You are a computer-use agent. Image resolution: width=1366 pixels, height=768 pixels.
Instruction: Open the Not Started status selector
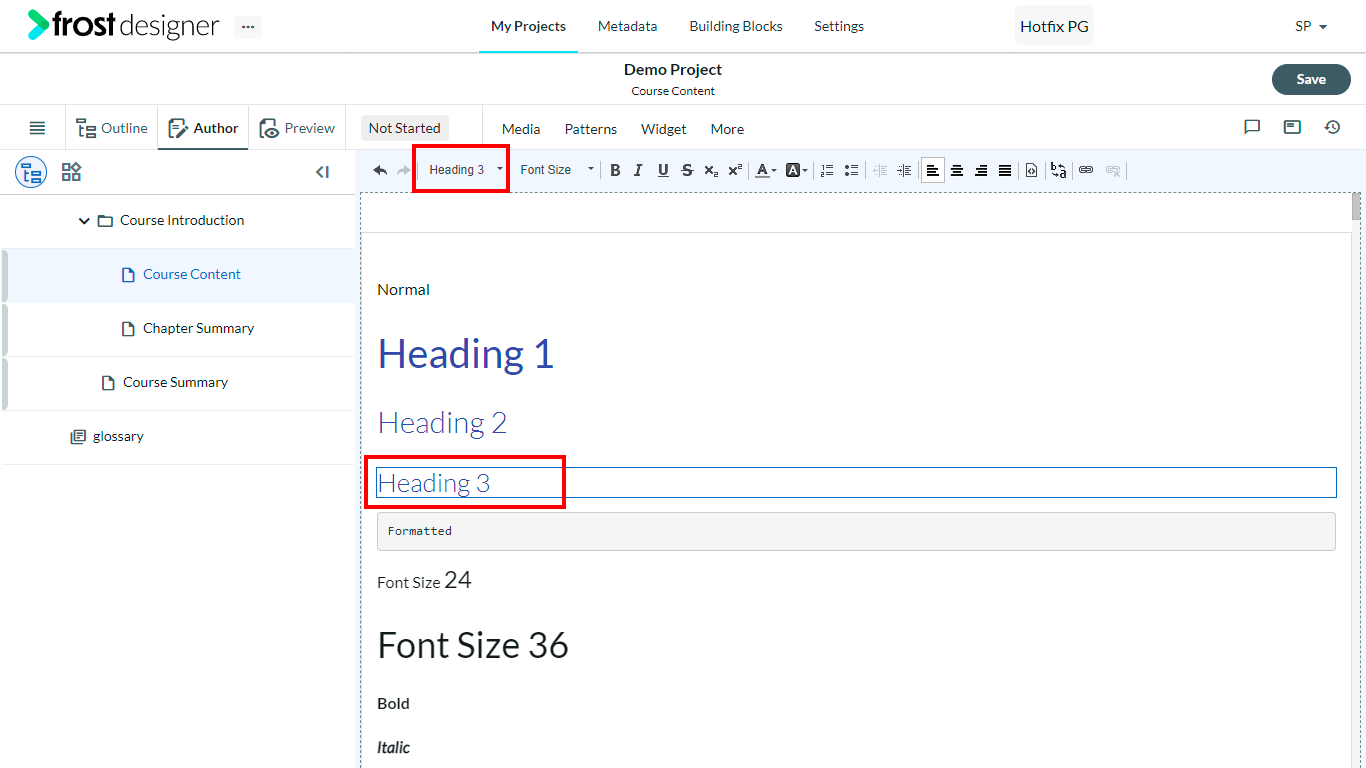pyautogui.click(x=404, y=128)
